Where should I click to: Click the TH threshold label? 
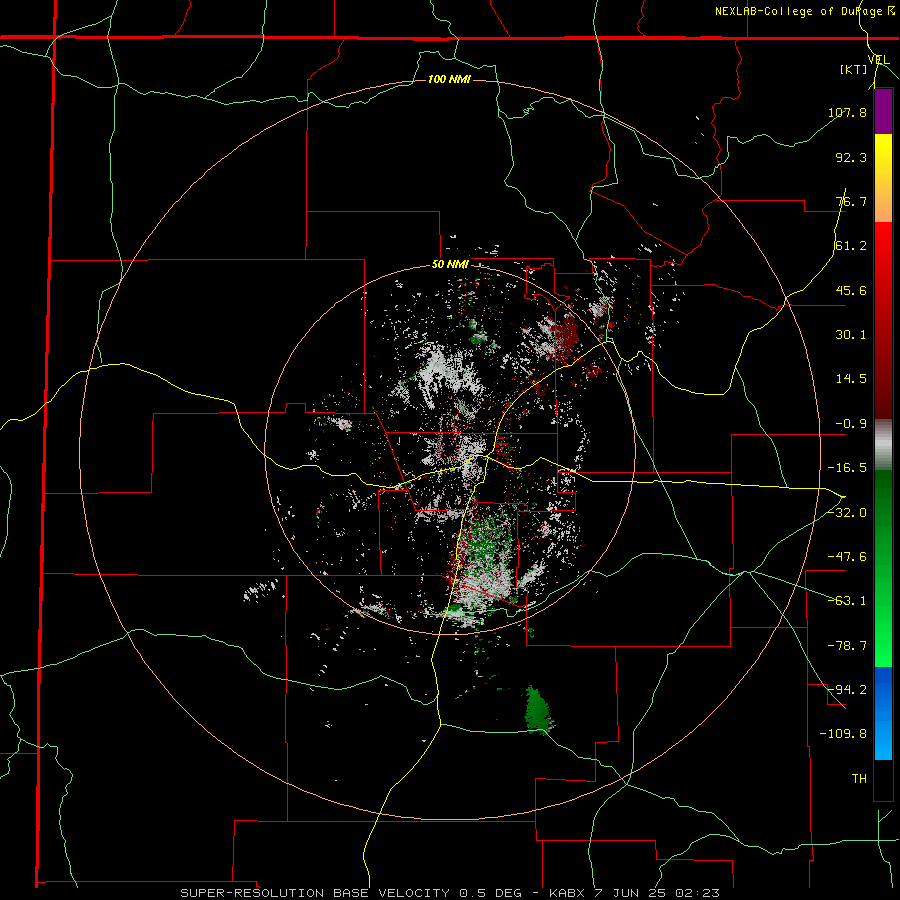tap(859, 779)
